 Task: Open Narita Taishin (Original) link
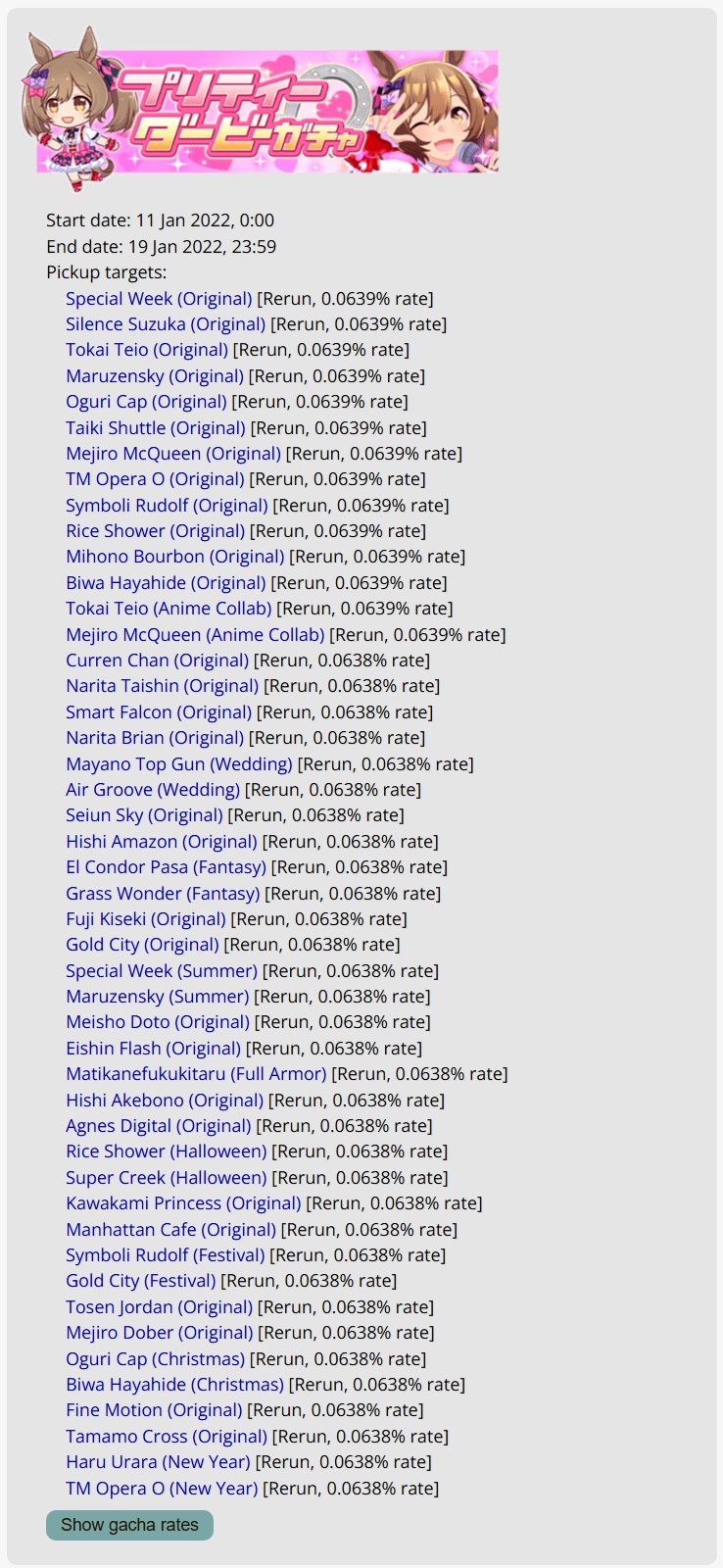click(163, 686)
